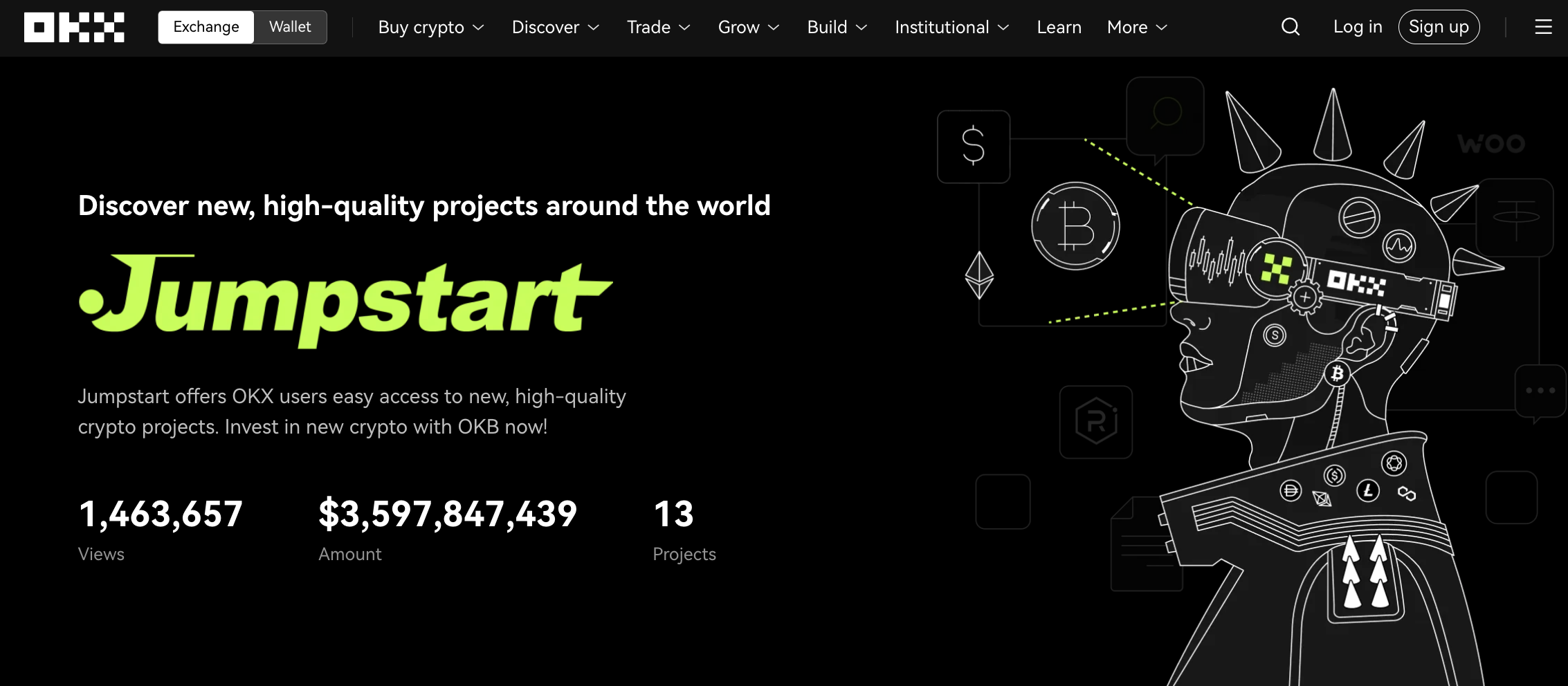Open the search magnifier icon
The image size is (1568, 686).
coord(1291,27)
